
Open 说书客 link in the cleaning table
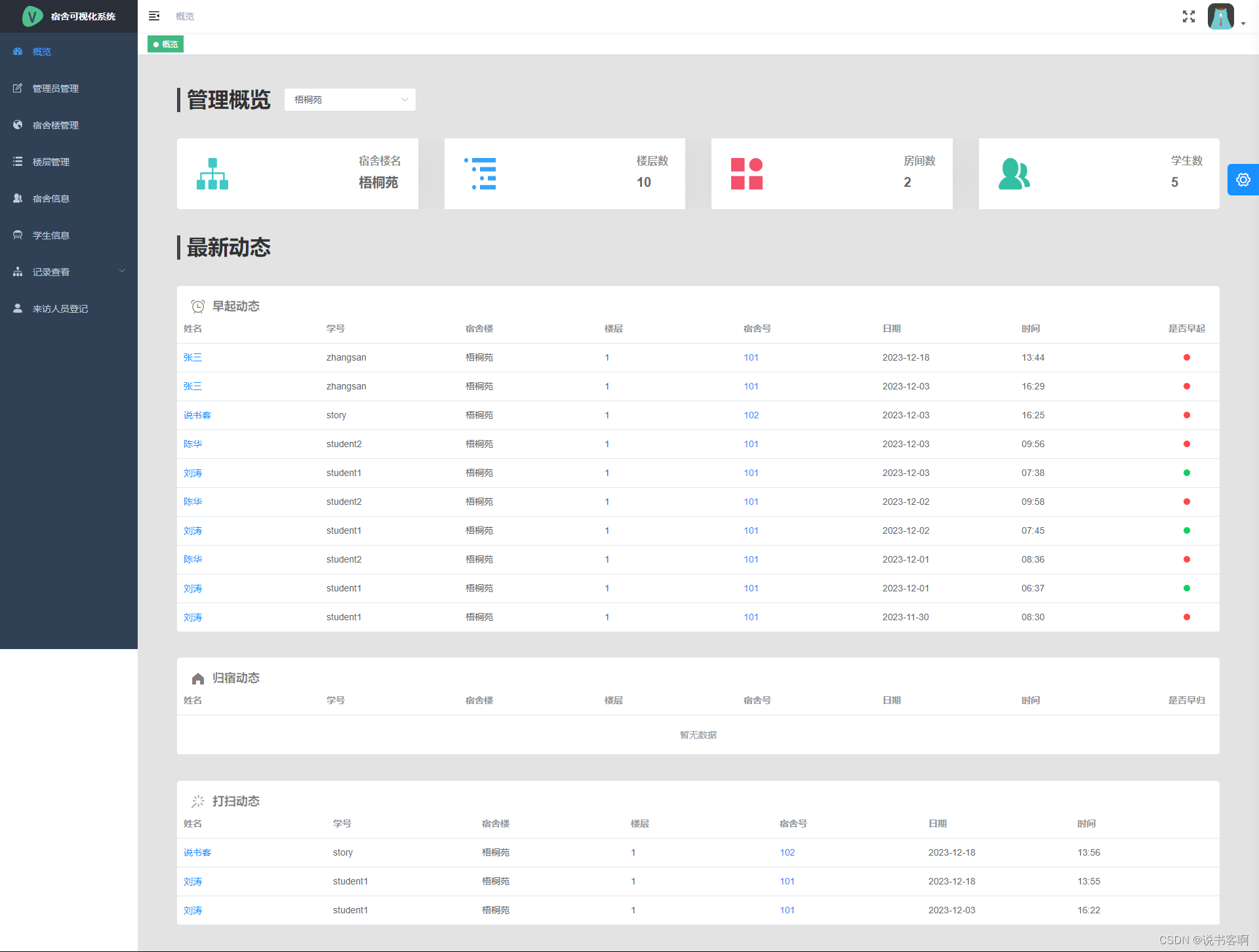click(x=197, y=852)
